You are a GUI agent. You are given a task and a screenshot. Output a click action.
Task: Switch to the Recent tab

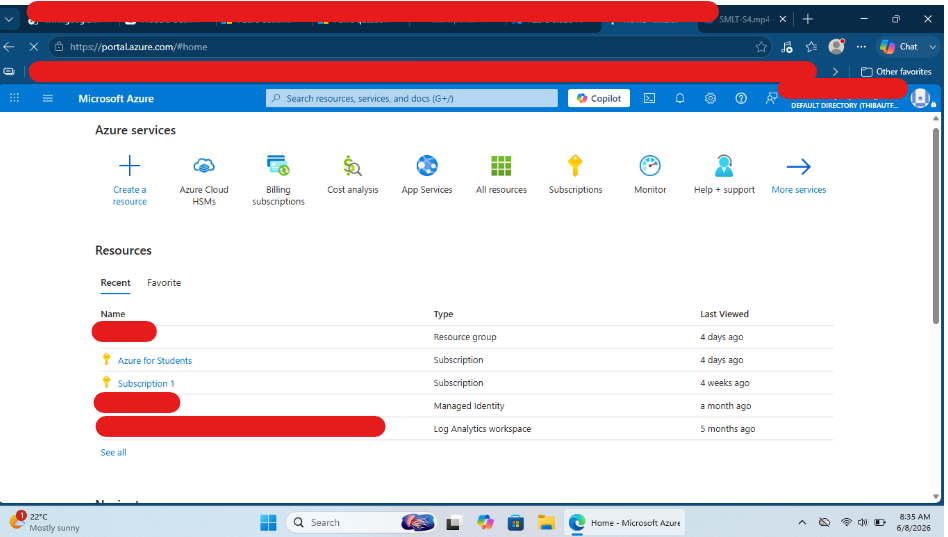115,282
